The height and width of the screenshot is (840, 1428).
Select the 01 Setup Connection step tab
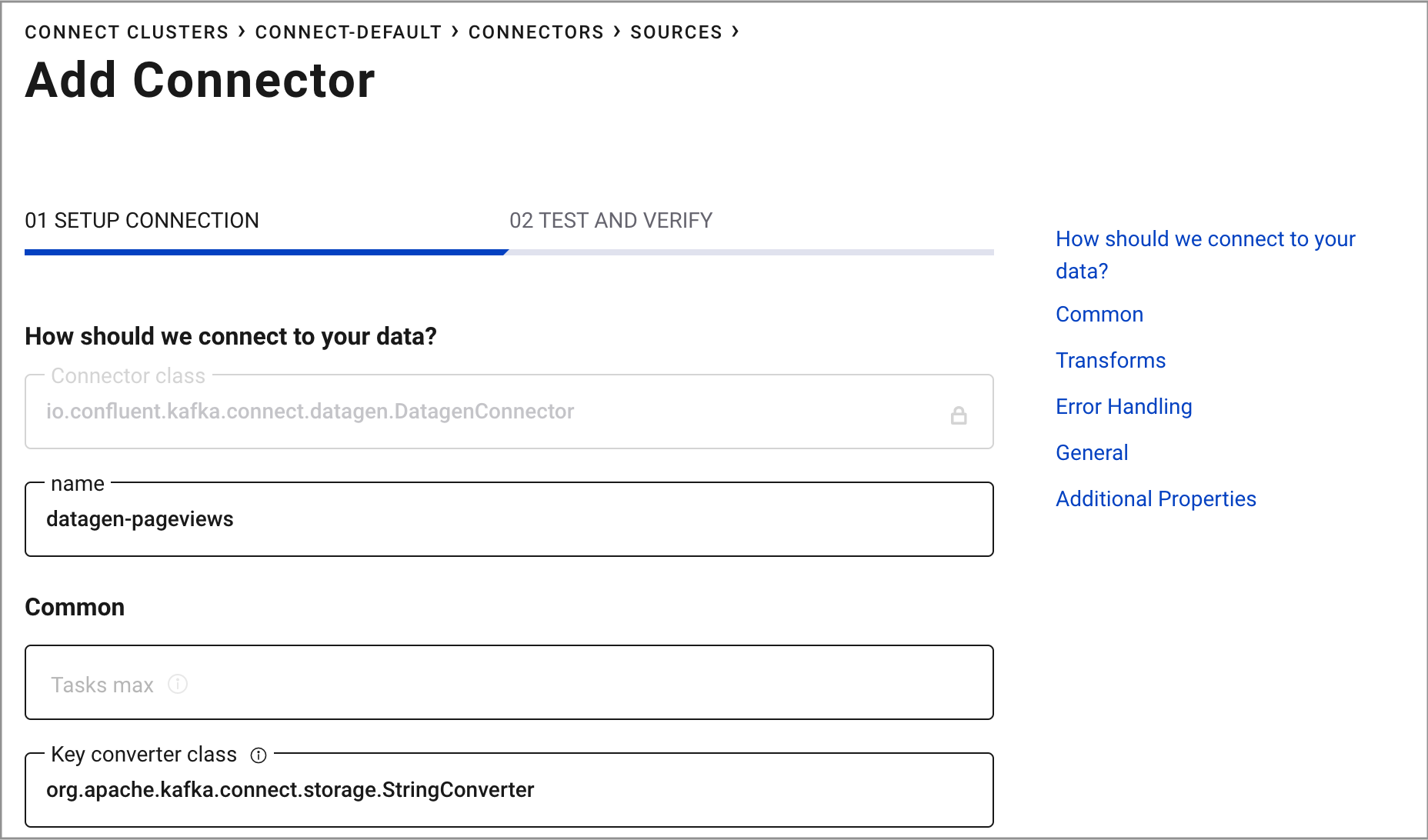pos(142,221)
